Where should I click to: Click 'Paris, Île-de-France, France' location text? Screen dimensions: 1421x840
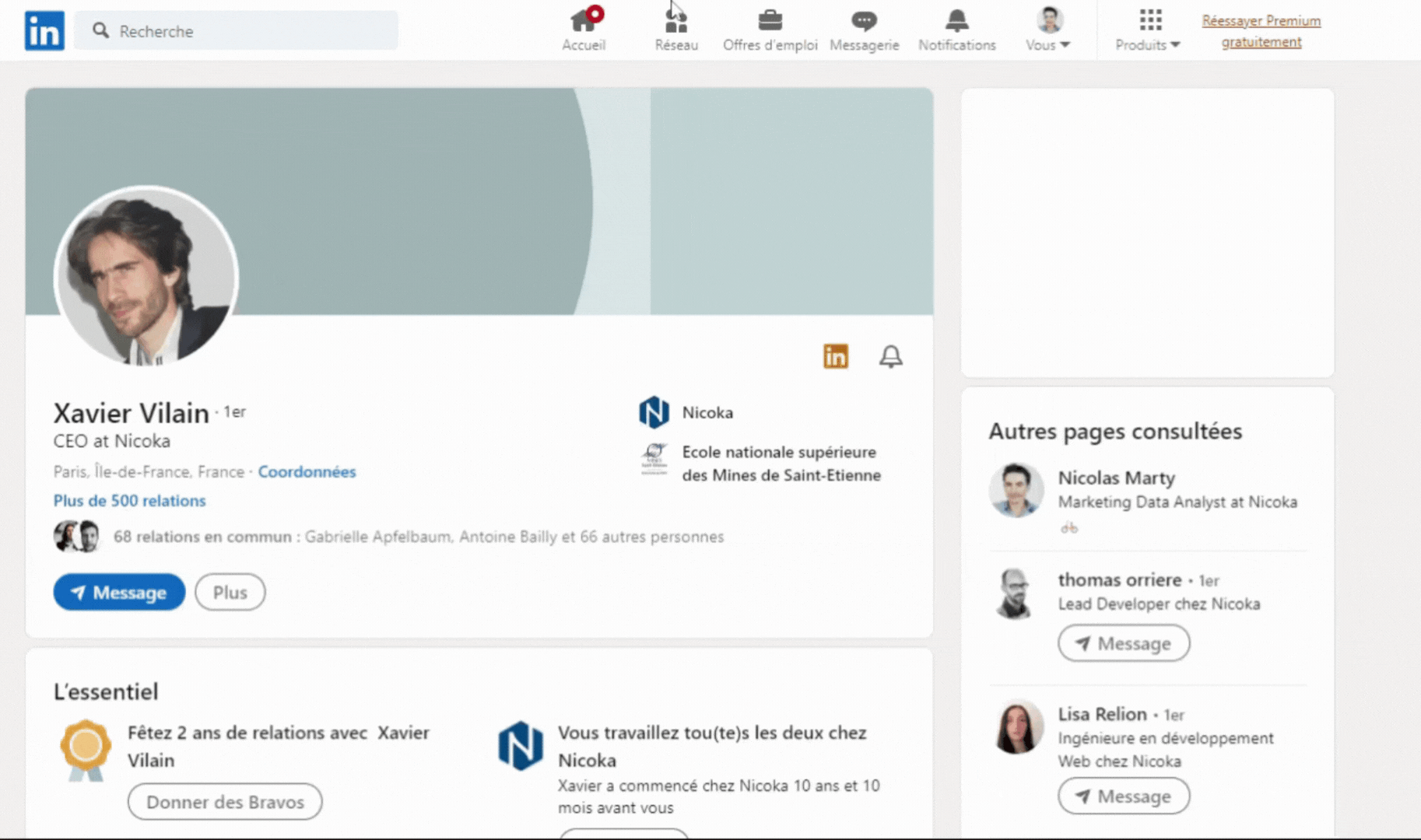click(x=149, y=471)
